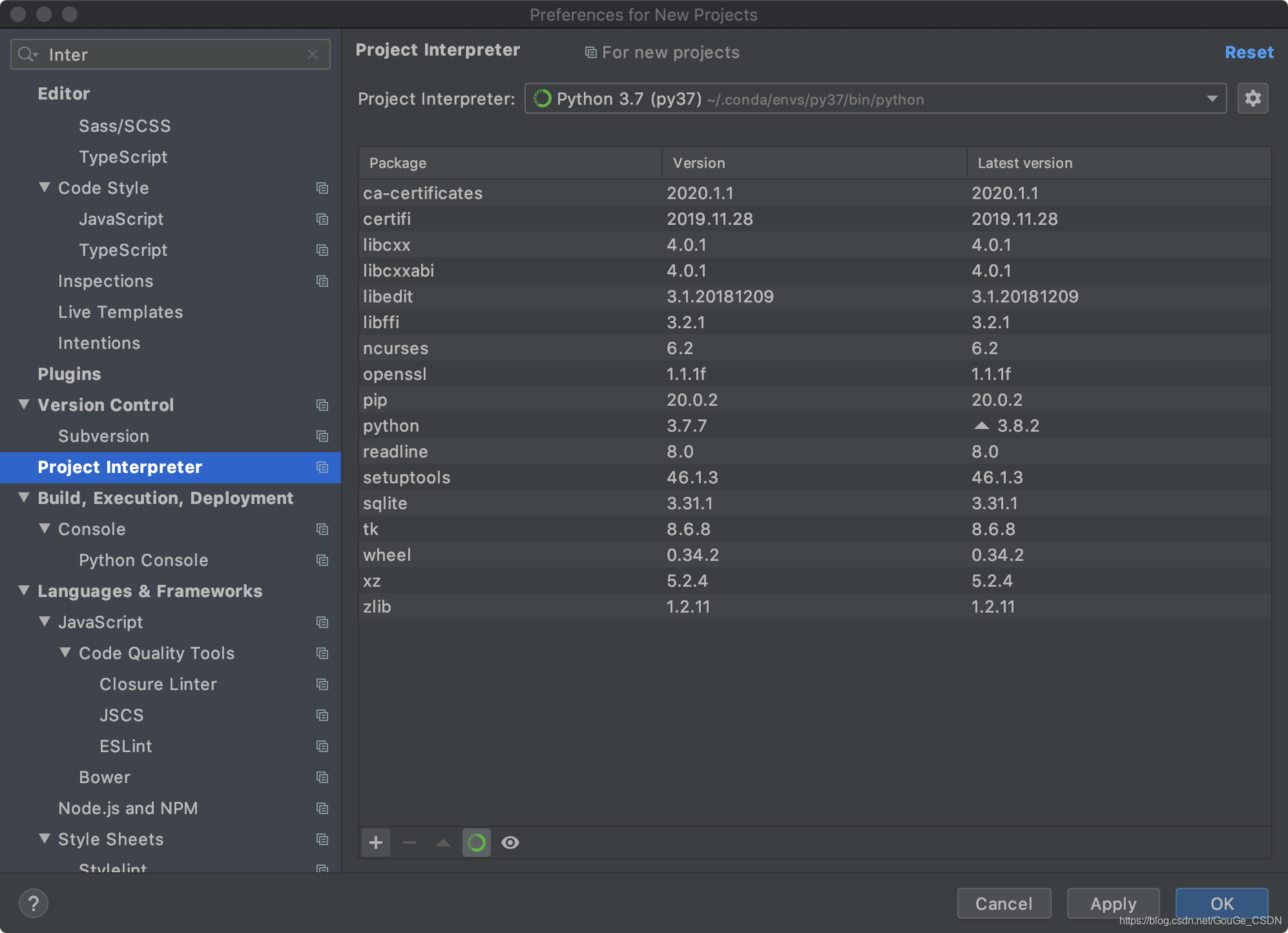Click the plus icon to install a package
Screen dimensions: 1288x933
376,843
